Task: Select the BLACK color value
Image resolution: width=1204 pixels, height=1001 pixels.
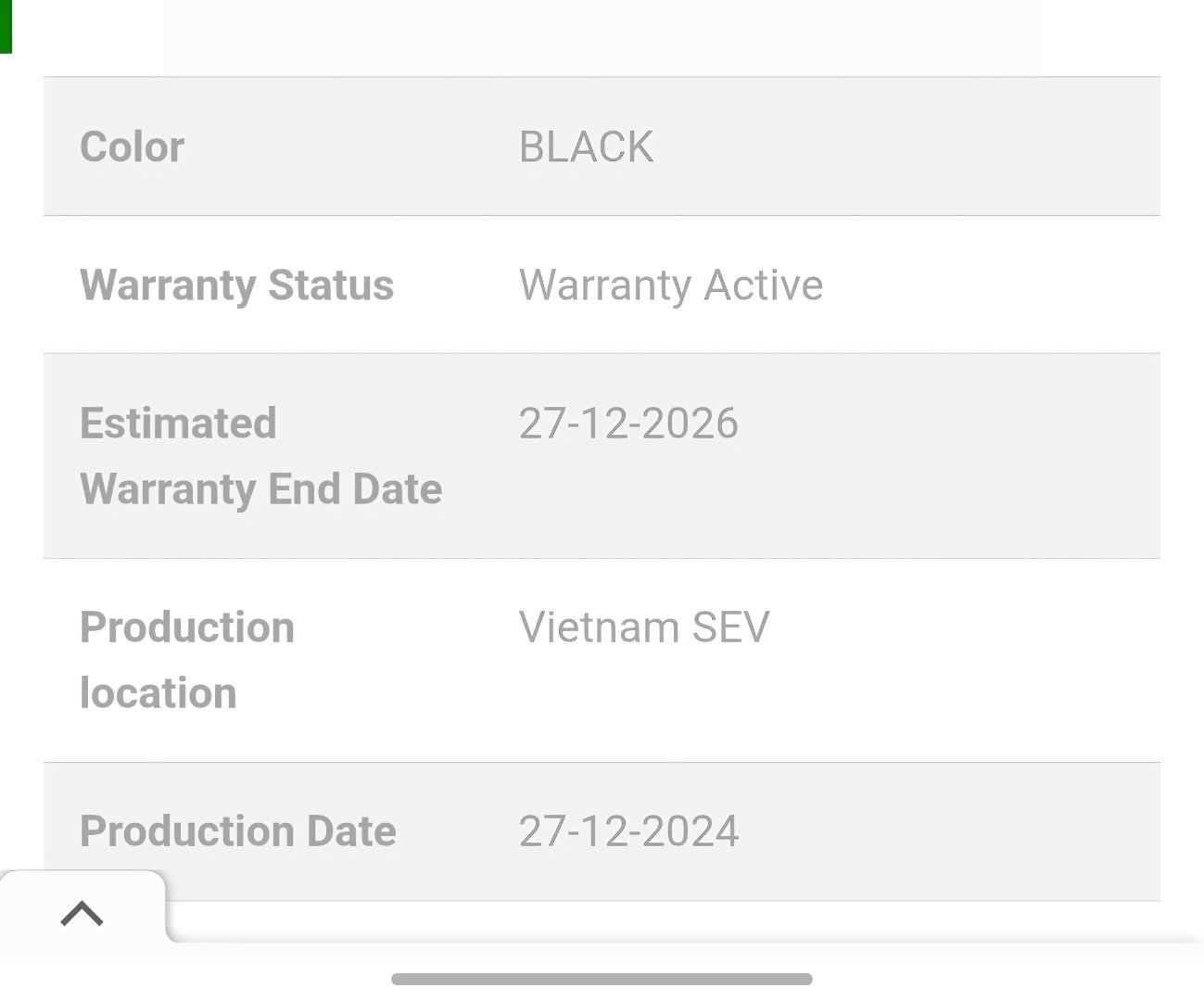Action: pyautogui.click(x=586, y=146)
